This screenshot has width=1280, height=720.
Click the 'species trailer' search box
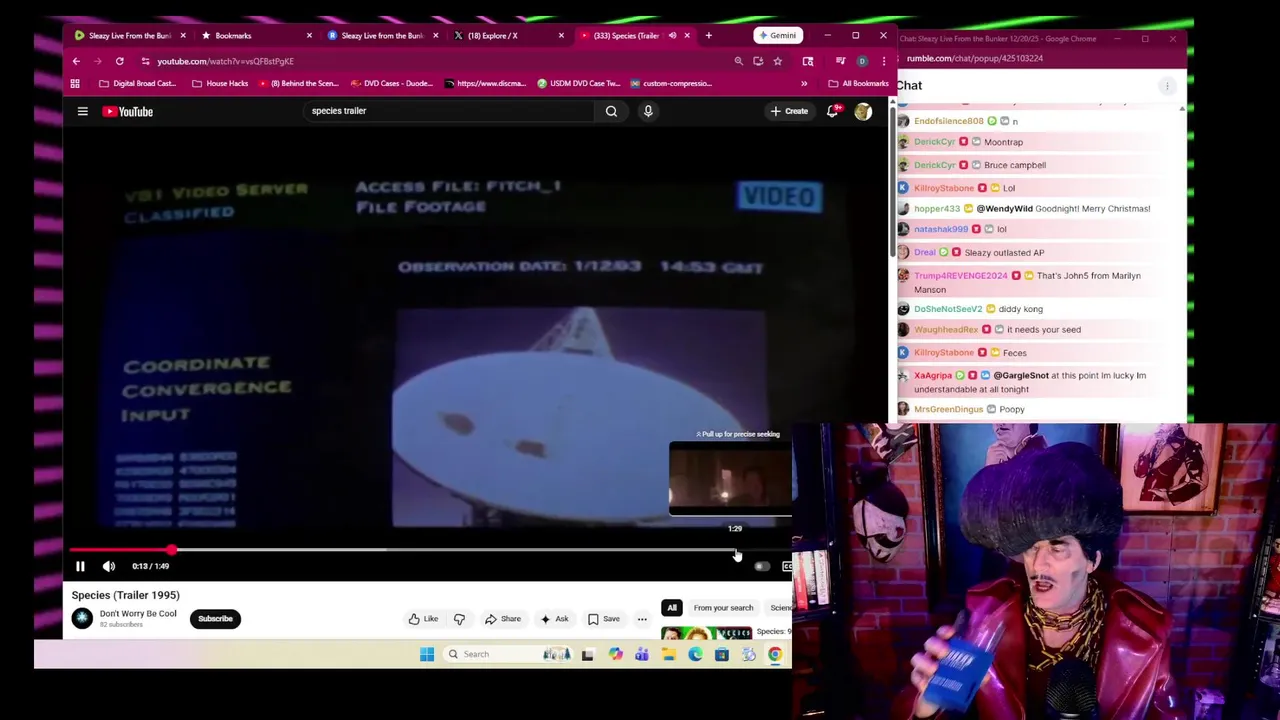(450, 111)
